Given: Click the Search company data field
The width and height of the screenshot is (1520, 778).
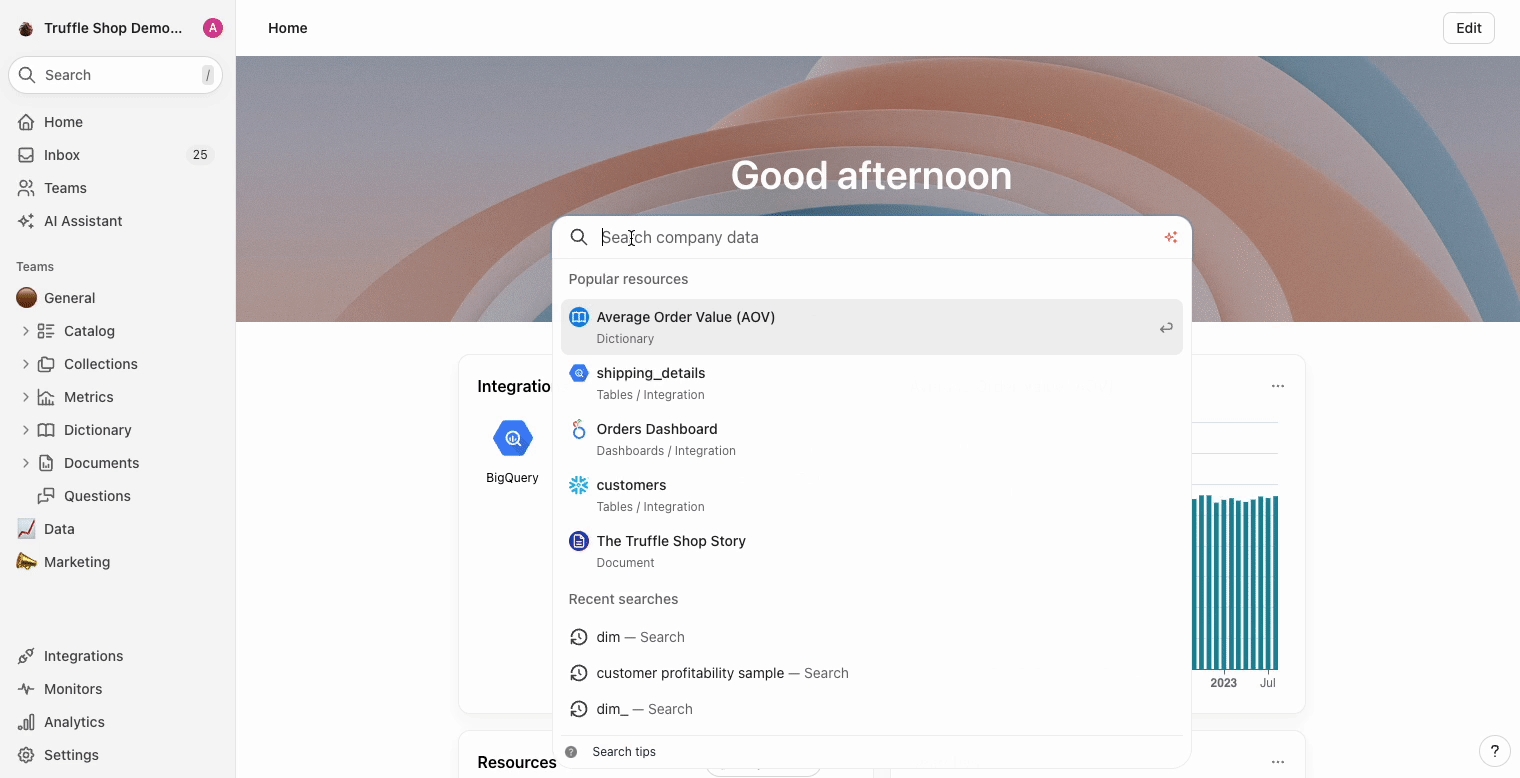Looking at the screenshot, I should click(870, 237).
